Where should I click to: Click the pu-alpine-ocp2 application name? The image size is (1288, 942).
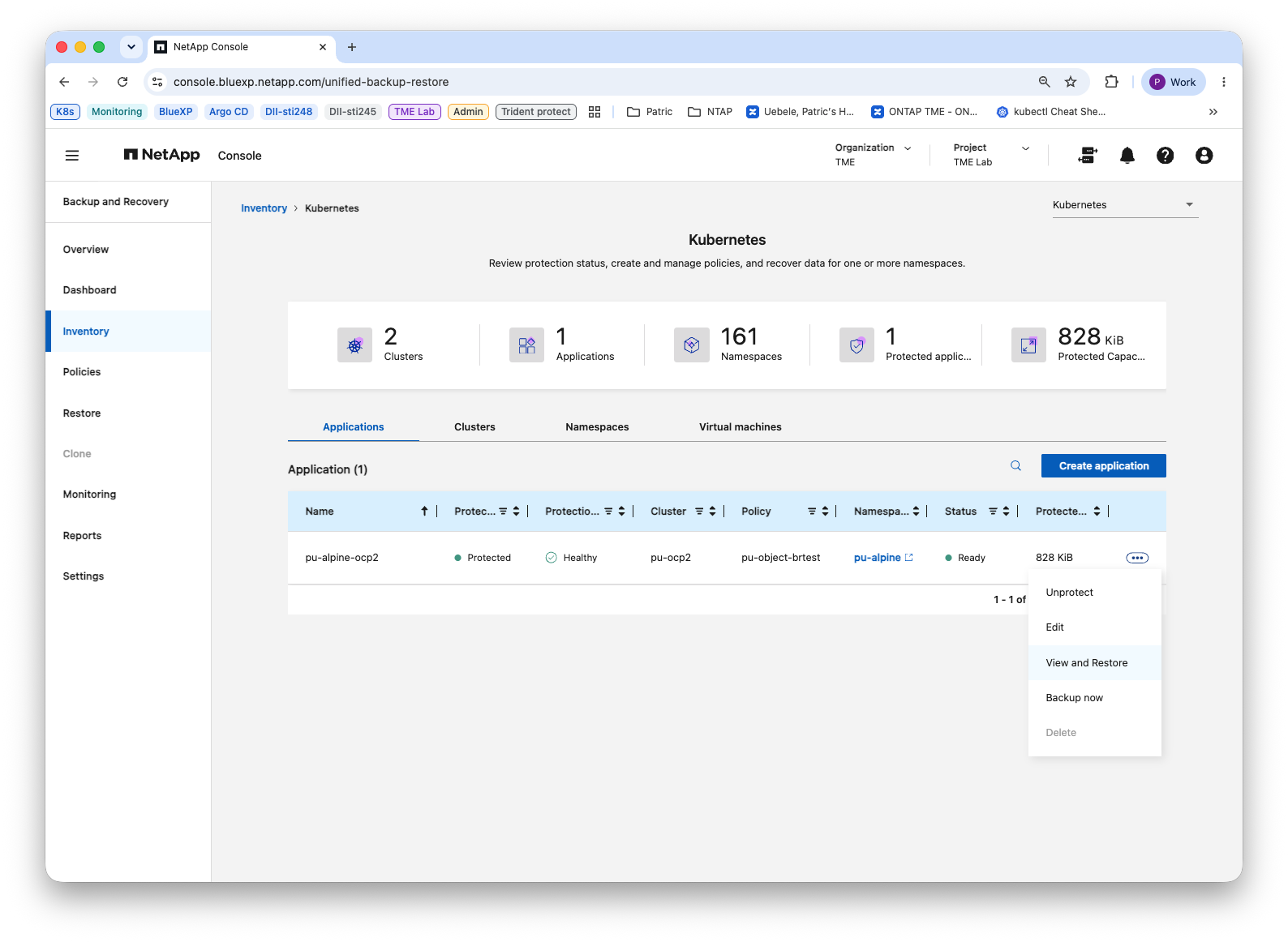pyautogui.click(x=341, y=558)
